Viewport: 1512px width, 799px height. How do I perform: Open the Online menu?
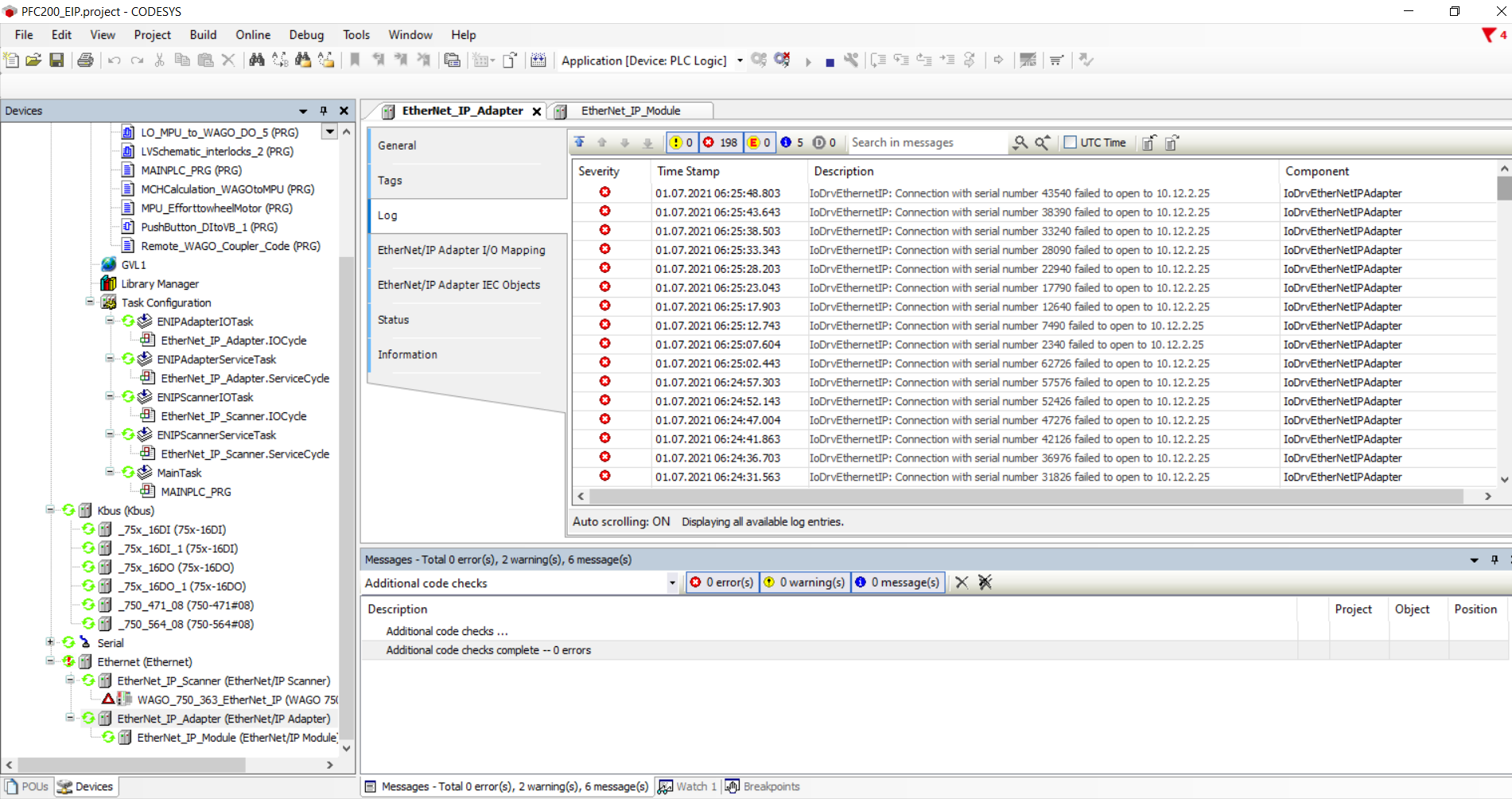(252, 35)
